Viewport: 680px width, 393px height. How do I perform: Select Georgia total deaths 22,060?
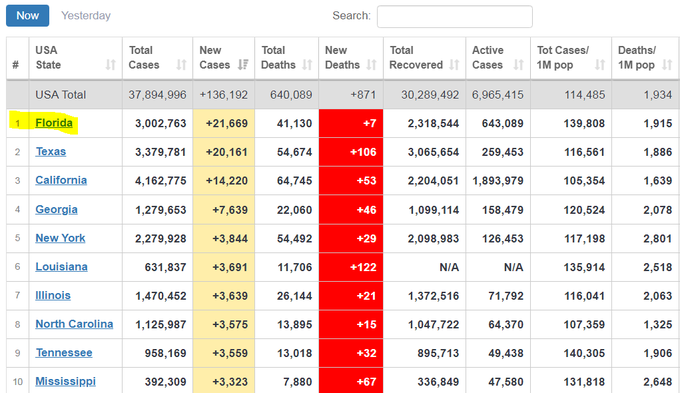click(x=294, y=210)
